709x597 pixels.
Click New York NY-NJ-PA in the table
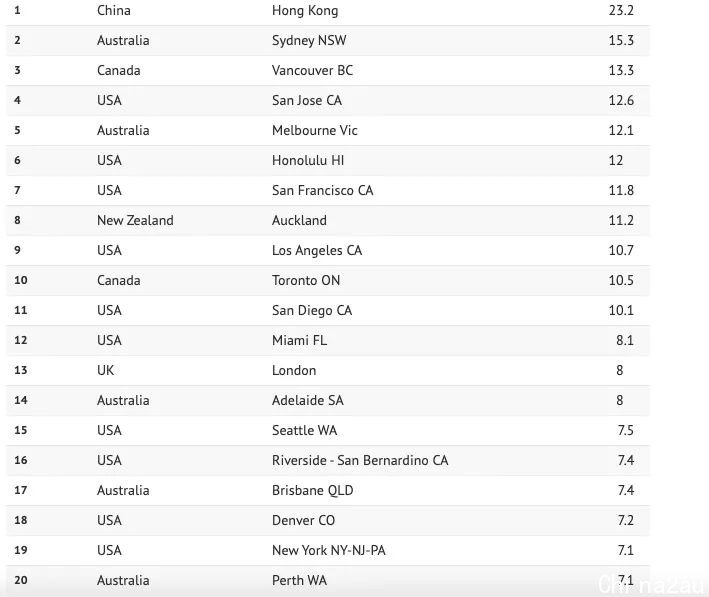click(329, 550)
